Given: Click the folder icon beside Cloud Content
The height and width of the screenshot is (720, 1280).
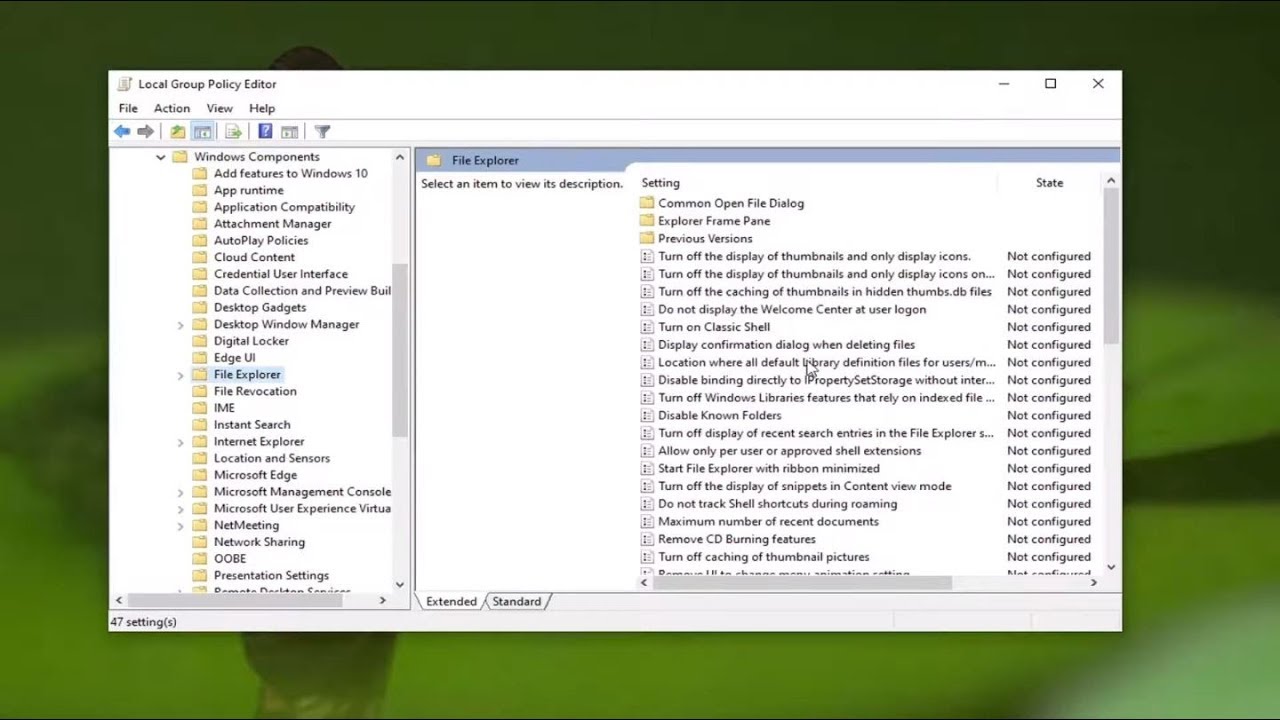Looking at the screenshot, I should click(199, 257).
